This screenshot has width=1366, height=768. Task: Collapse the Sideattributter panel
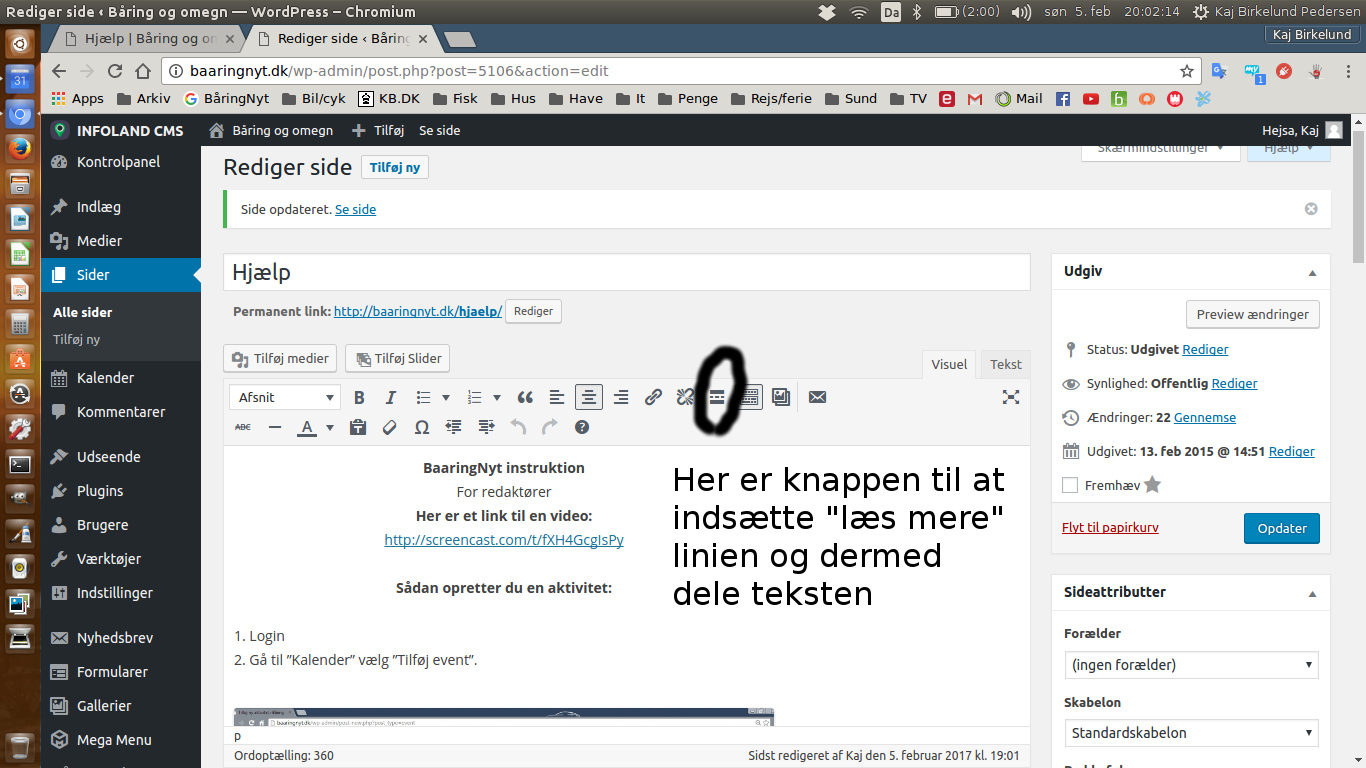pyautogui.click(x=1312, y=593)
